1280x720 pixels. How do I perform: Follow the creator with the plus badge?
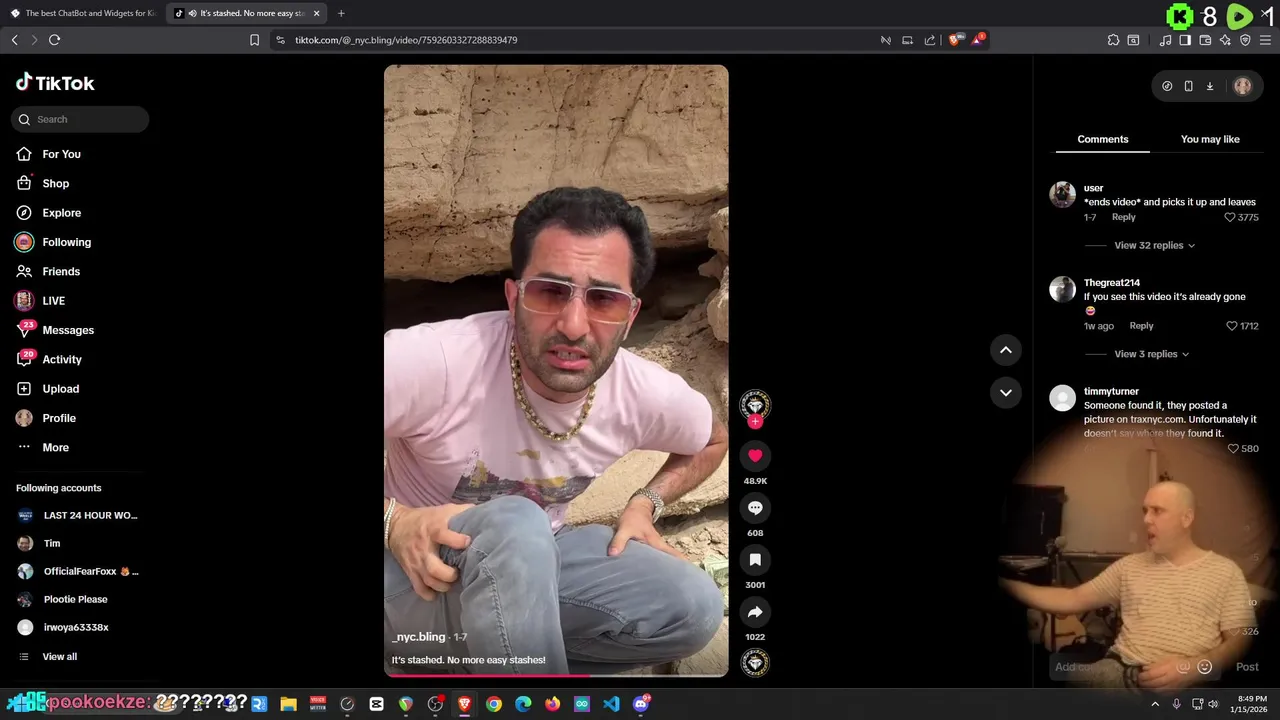[755, 421]
